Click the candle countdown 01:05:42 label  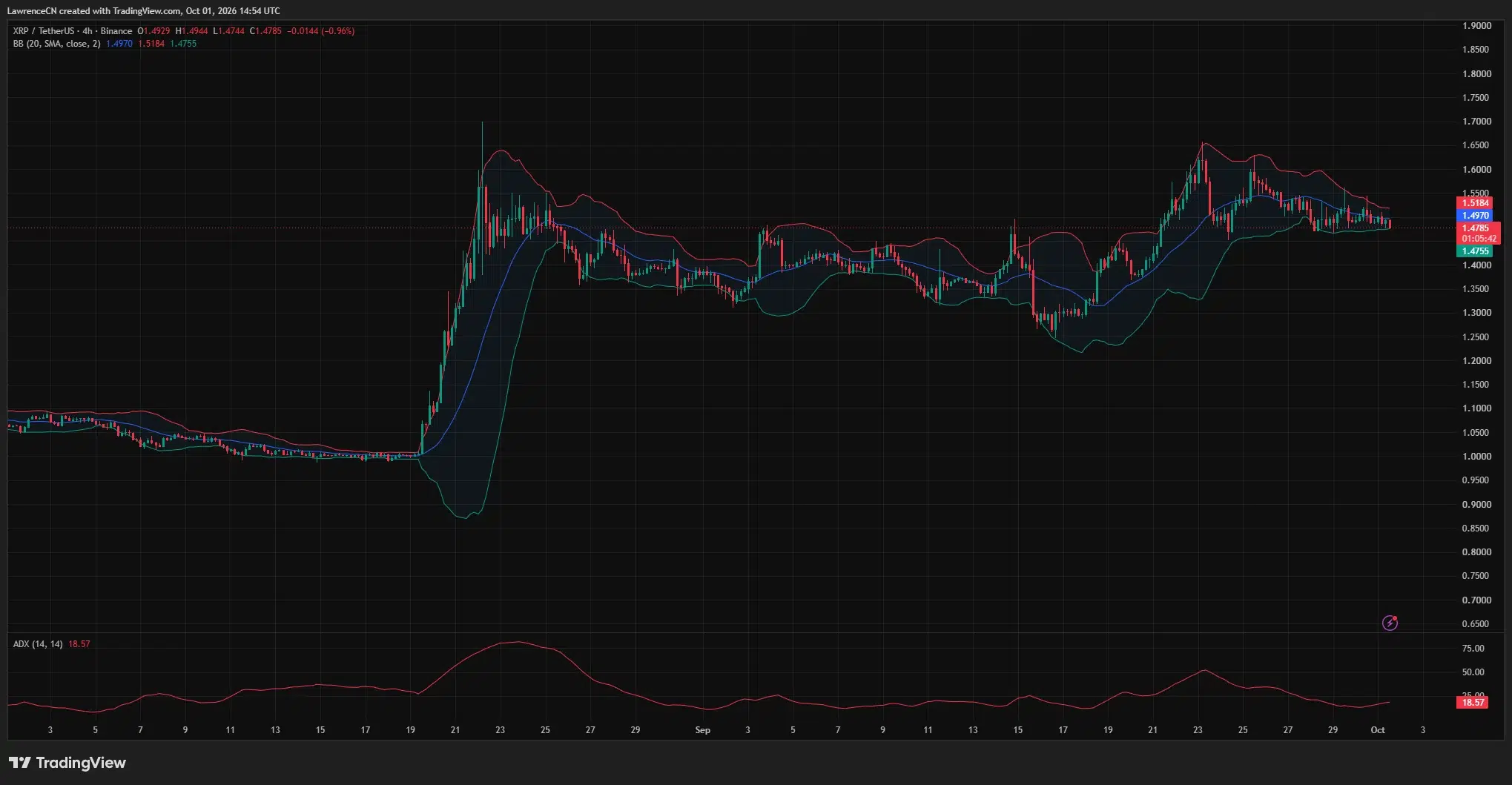click(x=1479, y=239)
